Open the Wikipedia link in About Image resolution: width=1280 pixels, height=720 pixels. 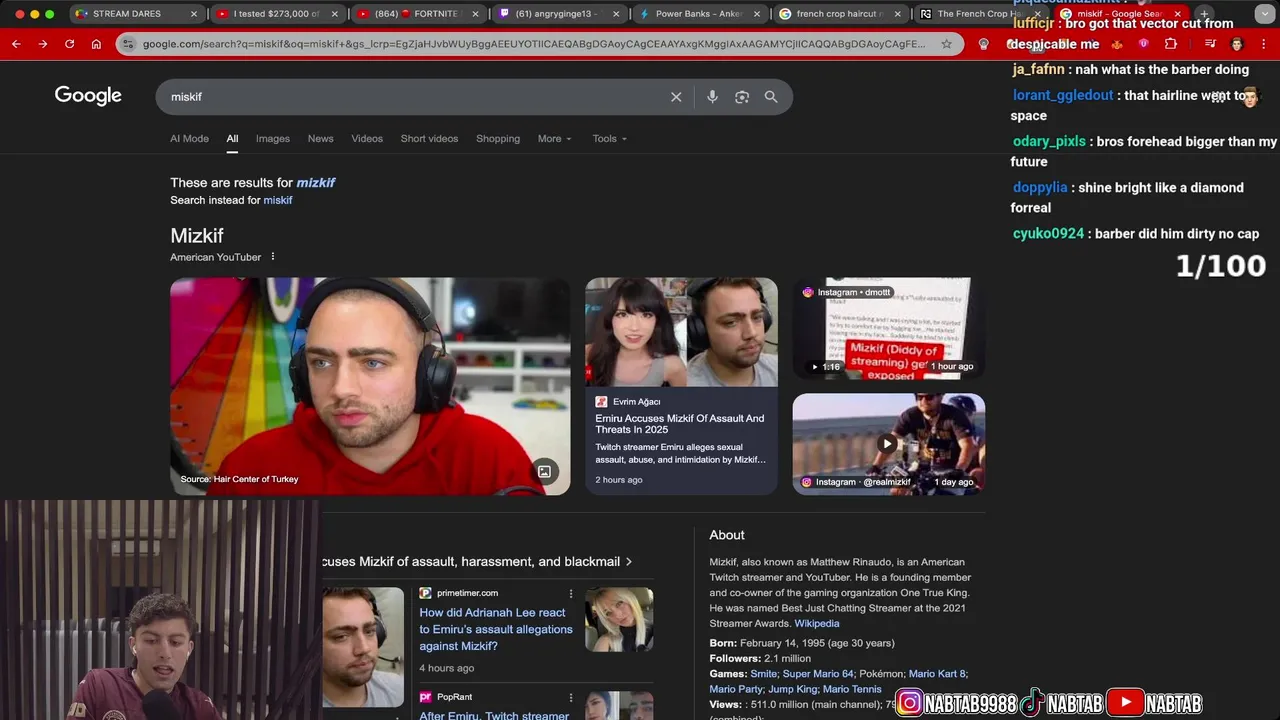click(816, 623)
